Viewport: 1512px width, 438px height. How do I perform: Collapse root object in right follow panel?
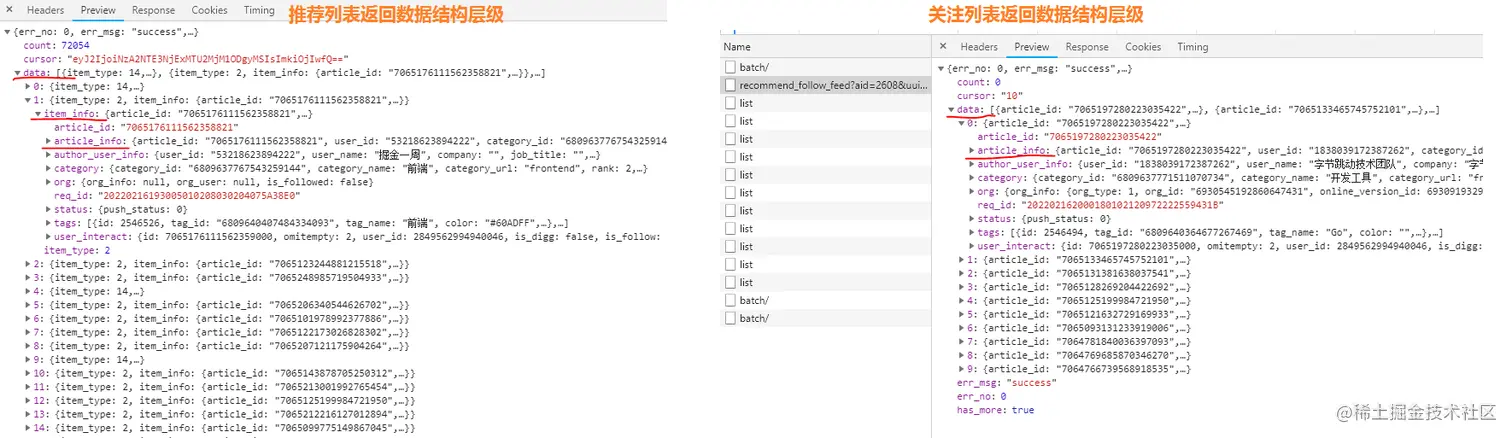[x=941, y=69]
